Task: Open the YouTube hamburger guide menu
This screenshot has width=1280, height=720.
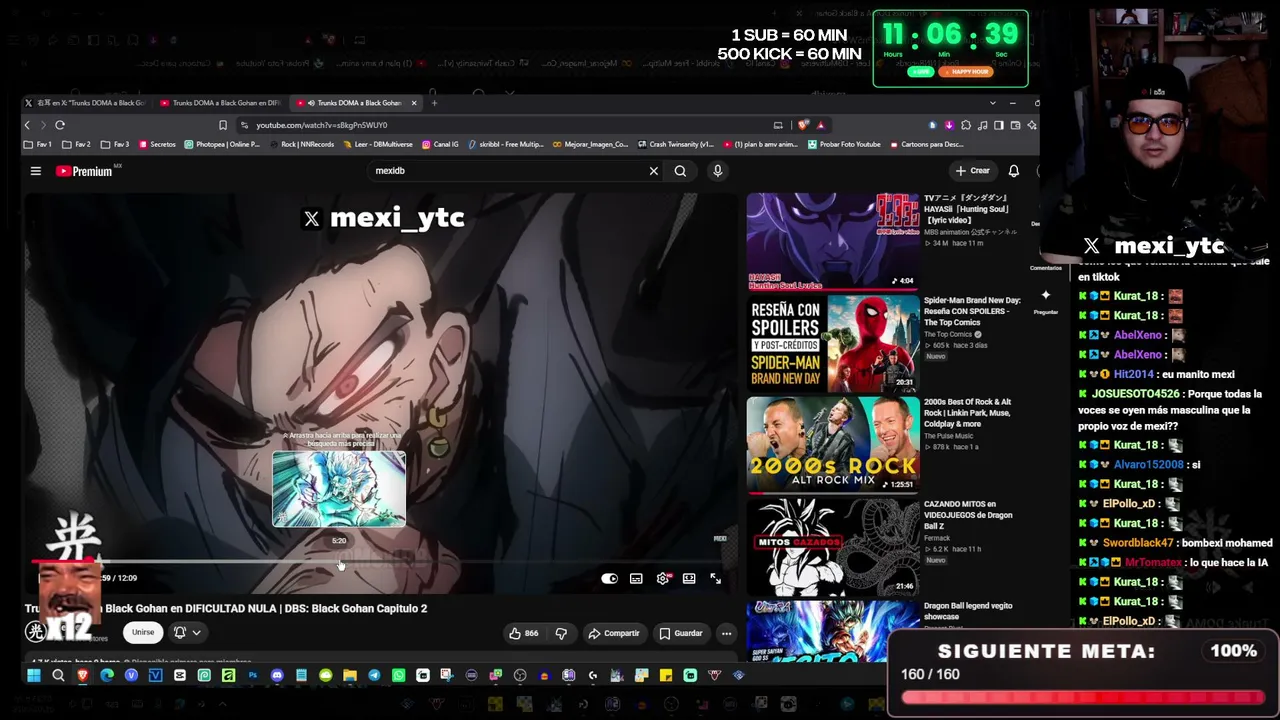Action: (x=35, y=171)
